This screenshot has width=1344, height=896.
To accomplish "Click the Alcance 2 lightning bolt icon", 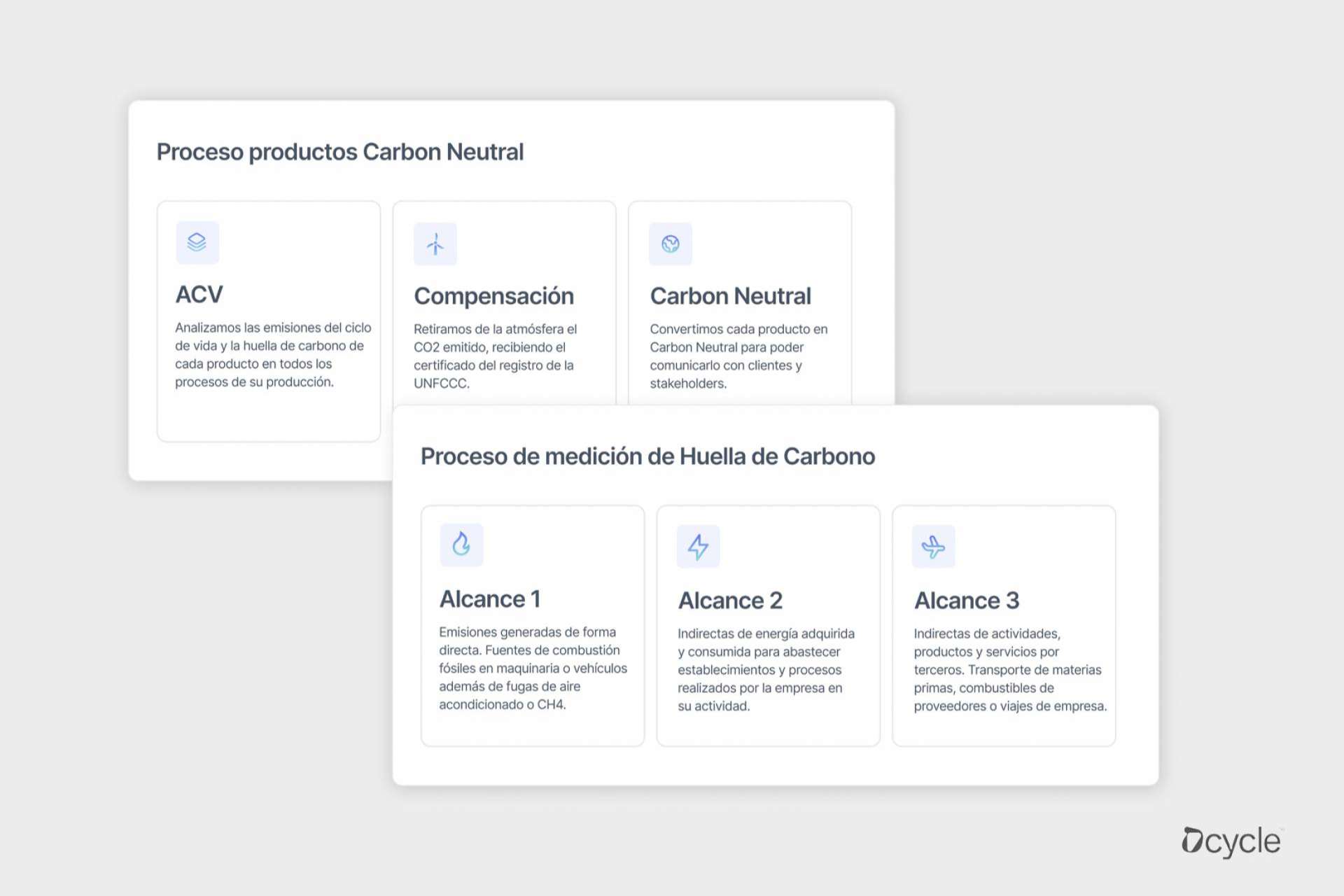I will (698, 546).
